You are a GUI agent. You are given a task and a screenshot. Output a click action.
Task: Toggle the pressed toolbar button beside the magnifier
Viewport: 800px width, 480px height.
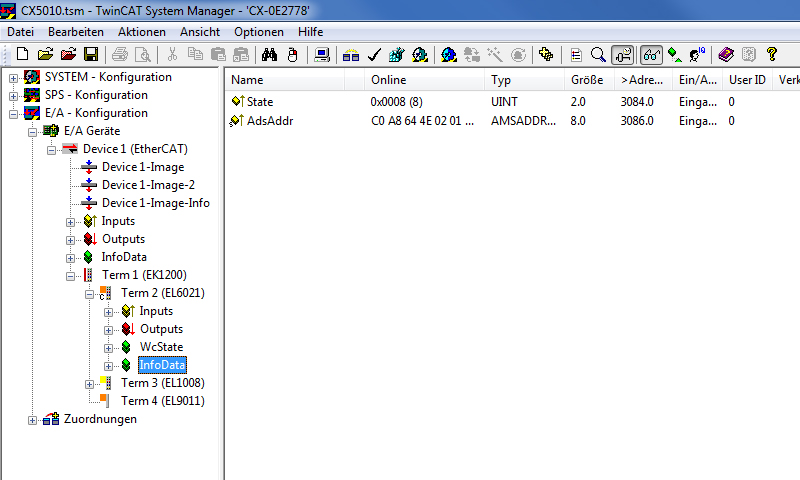click(x=623, y=54)
